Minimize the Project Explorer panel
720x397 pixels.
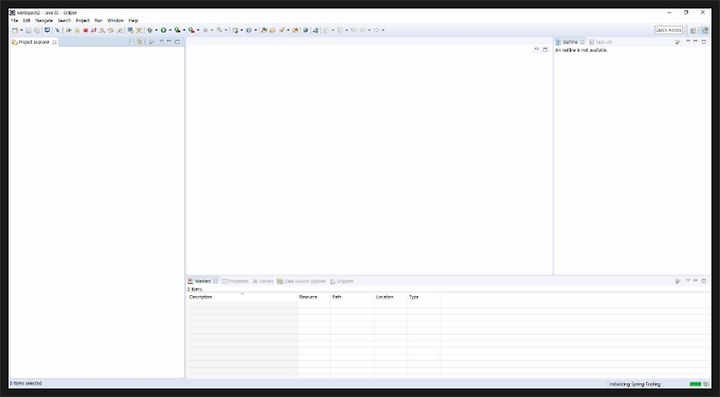click(x=169, y=42)
